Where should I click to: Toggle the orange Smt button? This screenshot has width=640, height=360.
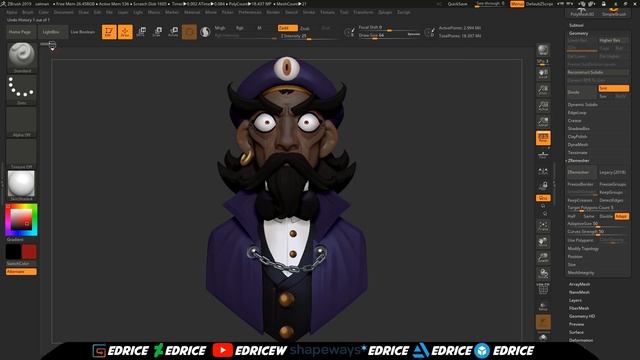(x=613, y=88)
